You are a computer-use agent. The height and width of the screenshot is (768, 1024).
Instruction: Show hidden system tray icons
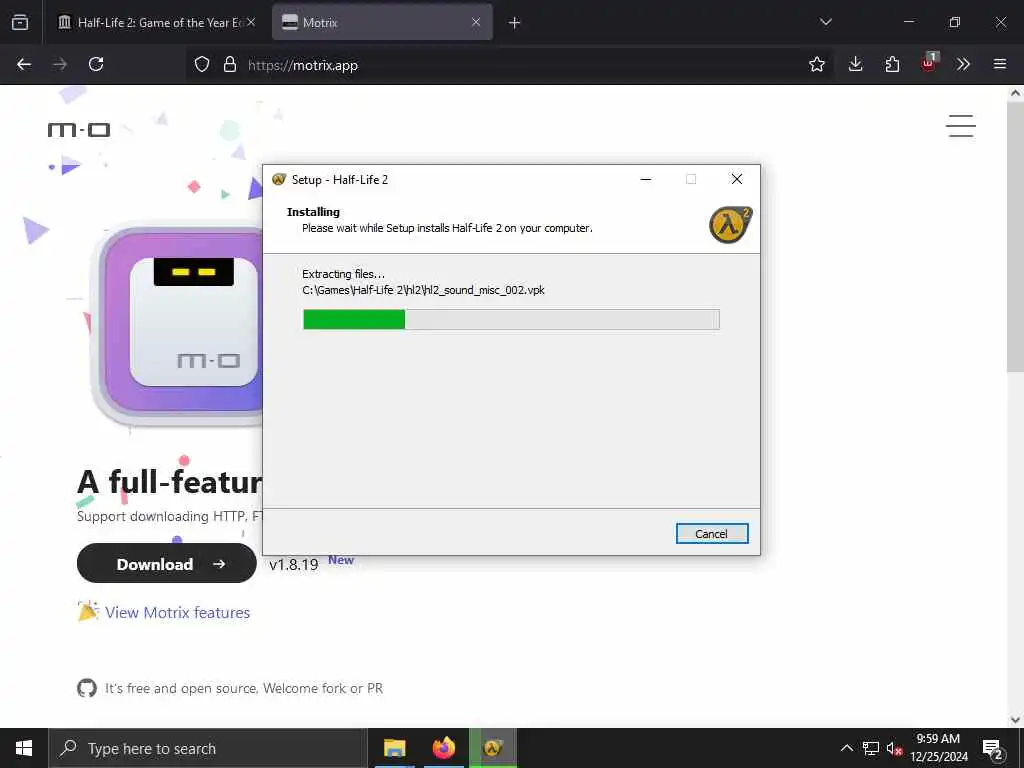(846, 748)
